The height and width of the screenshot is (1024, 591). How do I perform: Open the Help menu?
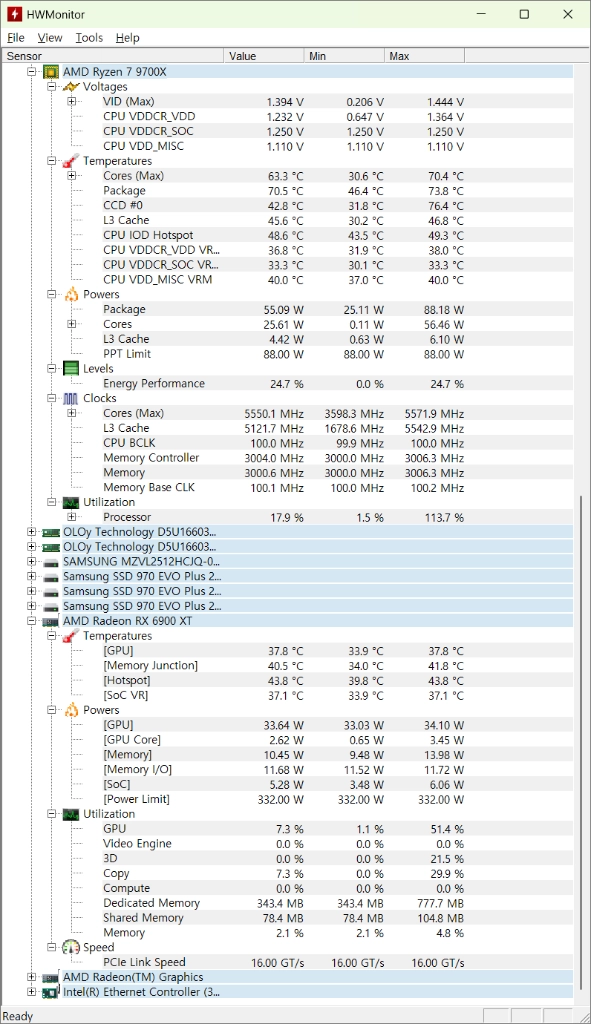[x=127, y=38]
